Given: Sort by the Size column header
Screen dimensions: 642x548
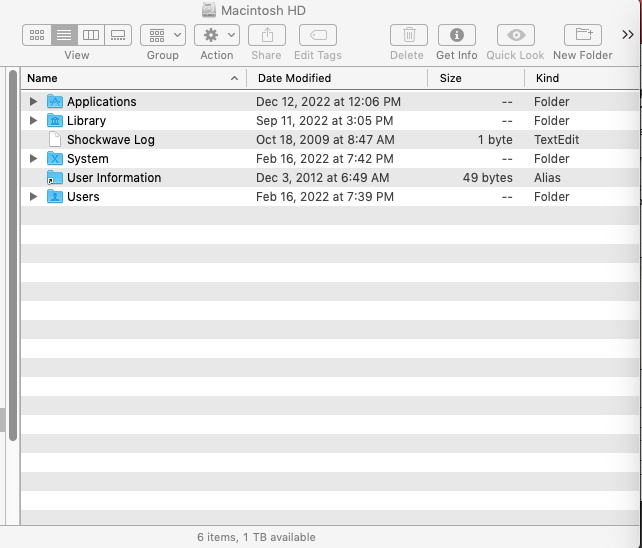Looking at the screenshot, I should [476, 78].
